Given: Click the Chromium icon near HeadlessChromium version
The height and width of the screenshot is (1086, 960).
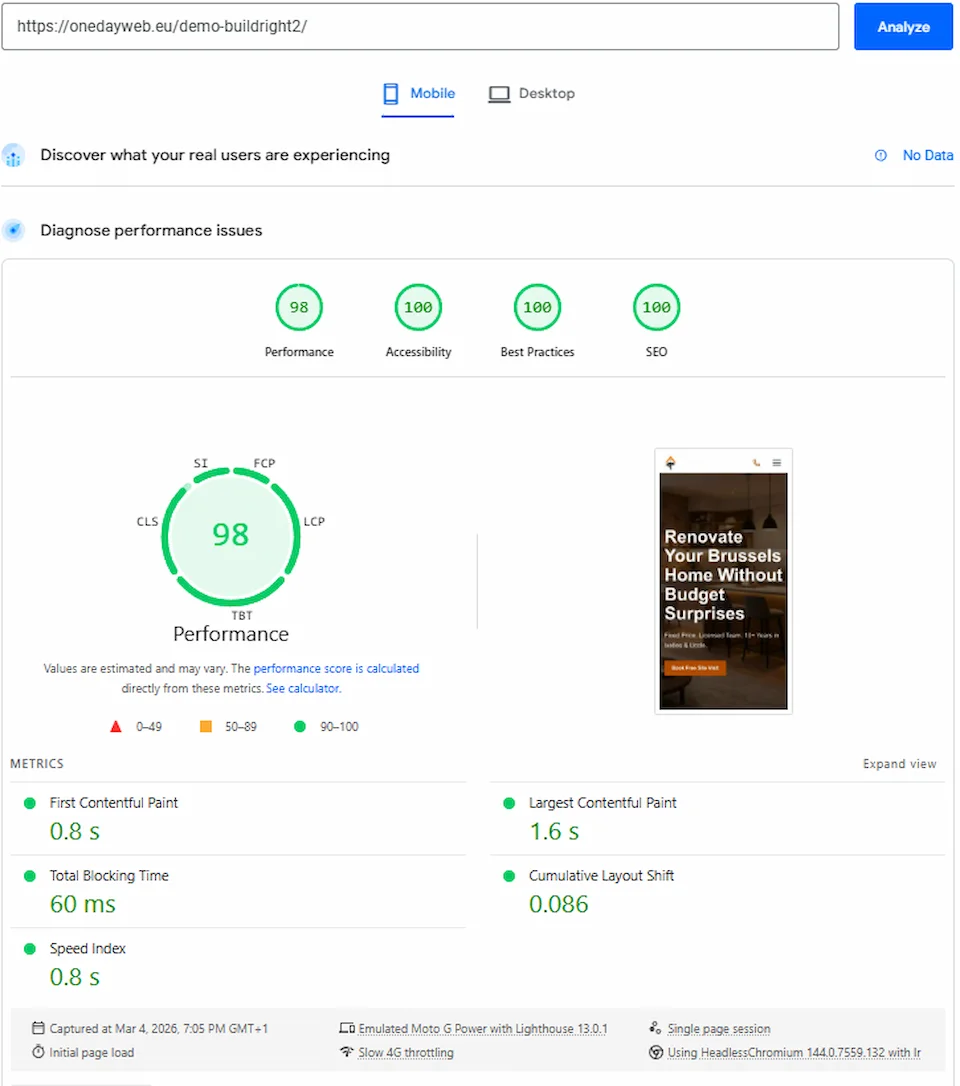Looking at the screenshot, I should tap(654, 1050).
